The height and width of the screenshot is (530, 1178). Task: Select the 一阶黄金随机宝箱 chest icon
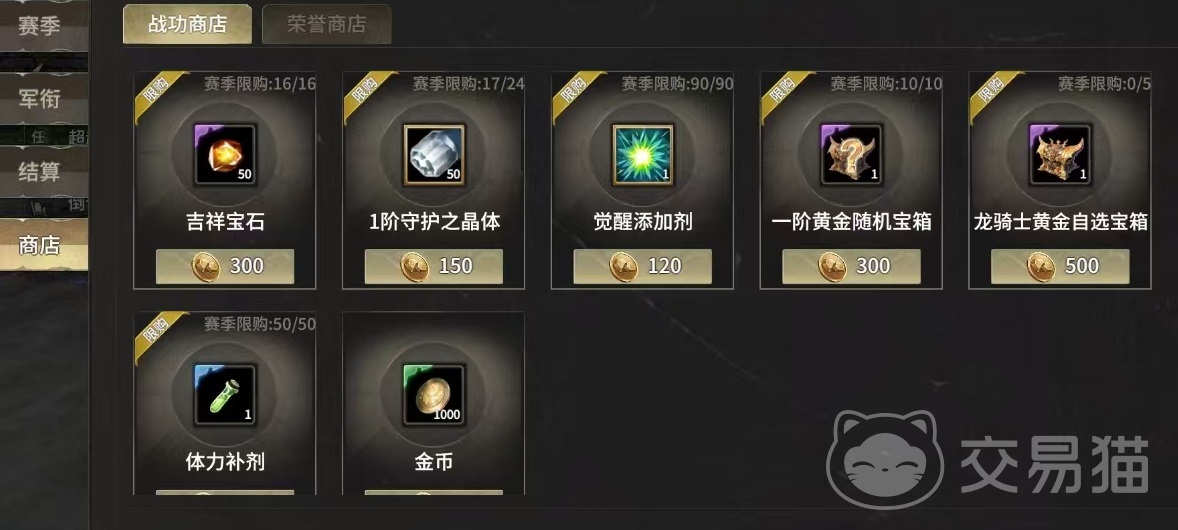point(851,155)
